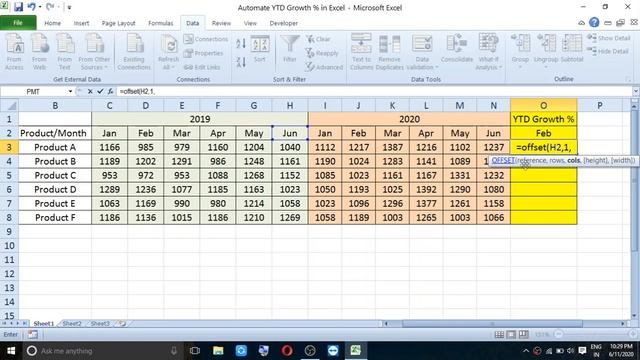Open File Explorer from taskbar
This screenshot has height=360, width=640.
[218, 351]
